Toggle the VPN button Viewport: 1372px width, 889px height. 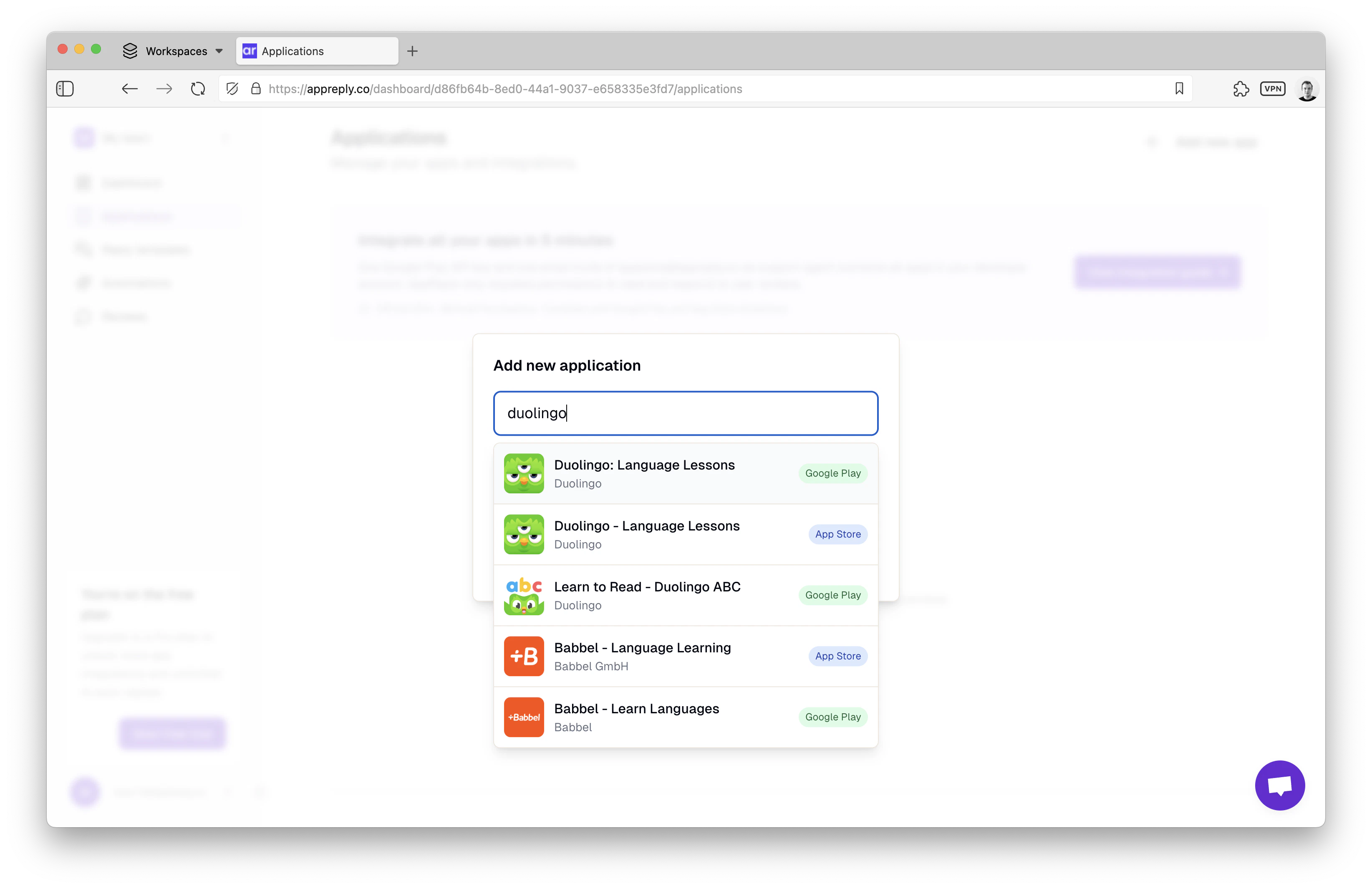[1272, 89]
